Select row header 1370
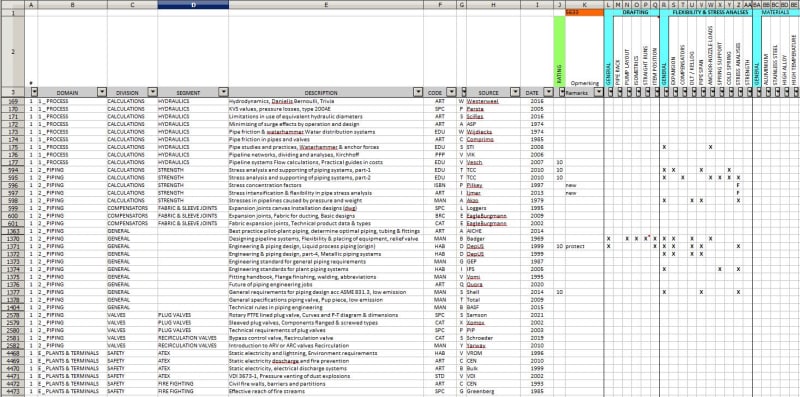 [x=12, y=239]
